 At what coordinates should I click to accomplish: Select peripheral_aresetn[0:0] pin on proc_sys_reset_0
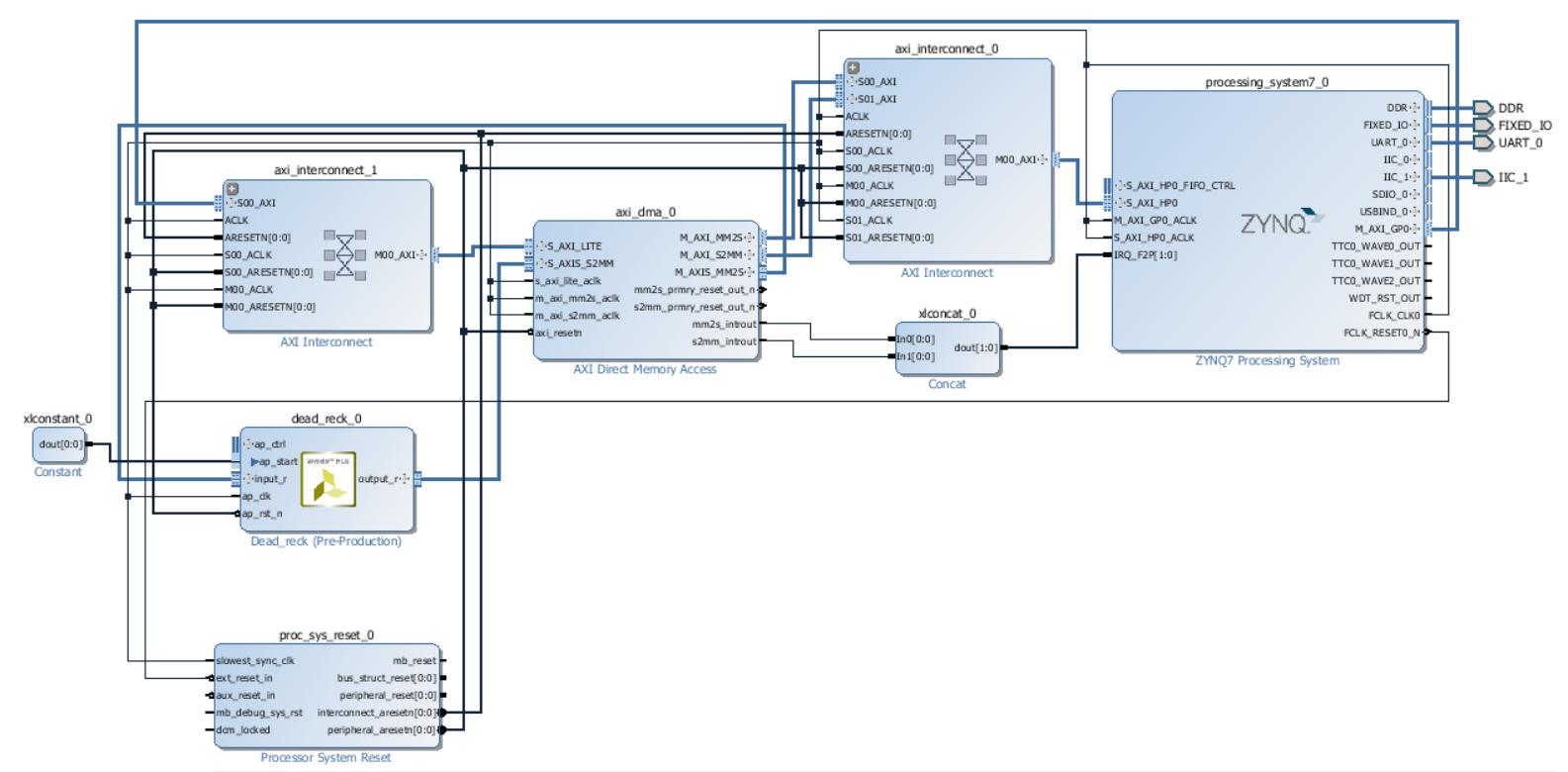(x=381, y=730)
